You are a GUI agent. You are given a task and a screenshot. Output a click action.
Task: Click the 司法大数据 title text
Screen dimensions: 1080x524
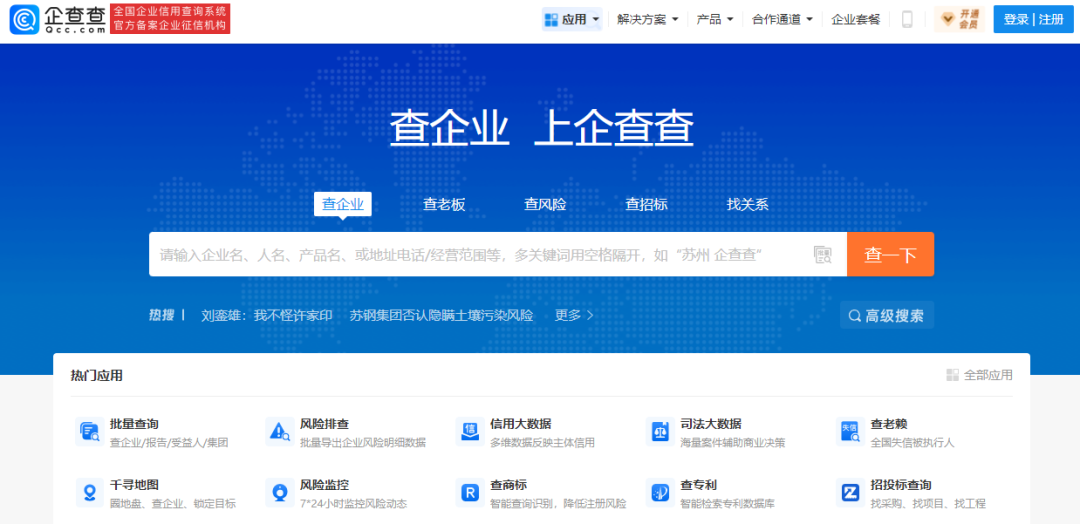point(711,423)
